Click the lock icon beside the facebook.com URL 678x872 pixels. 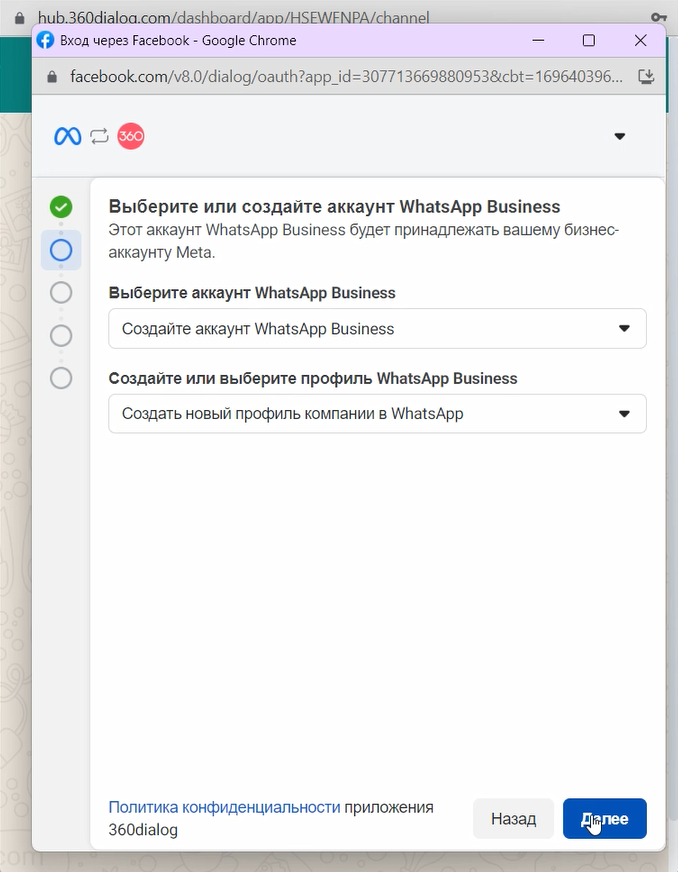(52, 76)
